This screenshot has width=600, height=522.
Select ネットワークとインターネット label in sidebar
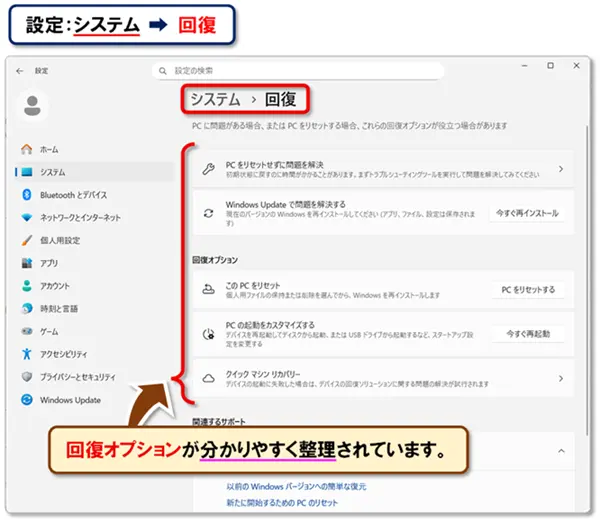(x=80, y=218)
